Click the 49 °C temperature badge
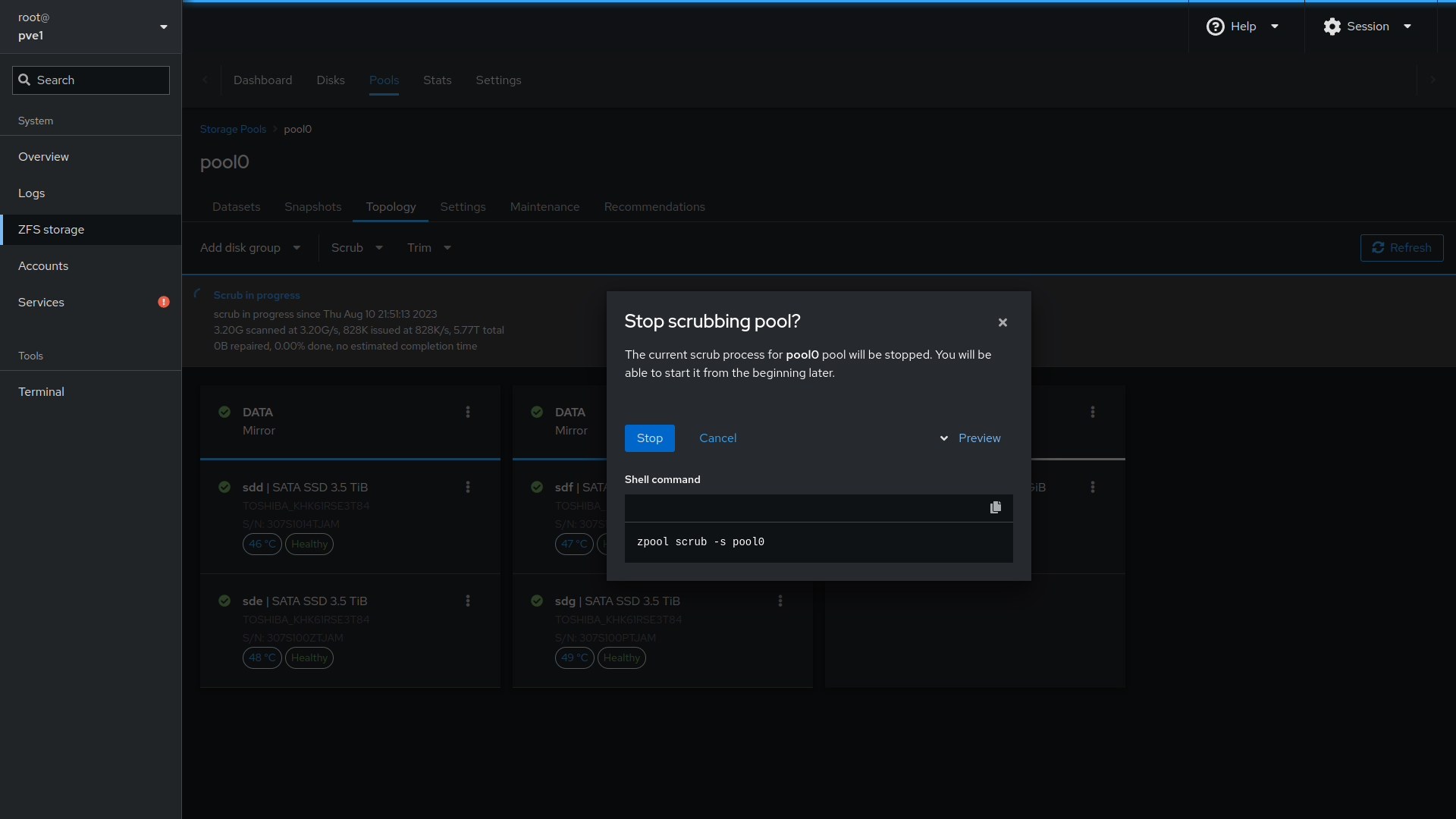Image resolution: width=1456 pixels, height=819 pixels. 575,657
